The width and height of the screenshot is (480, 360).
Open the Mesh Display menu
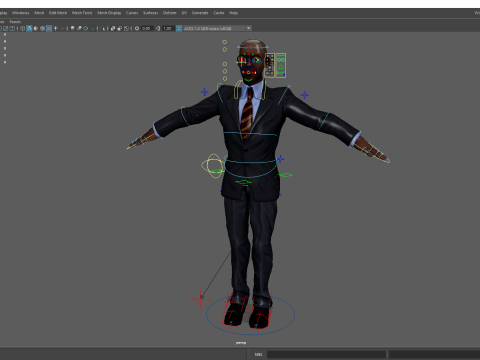109,13
